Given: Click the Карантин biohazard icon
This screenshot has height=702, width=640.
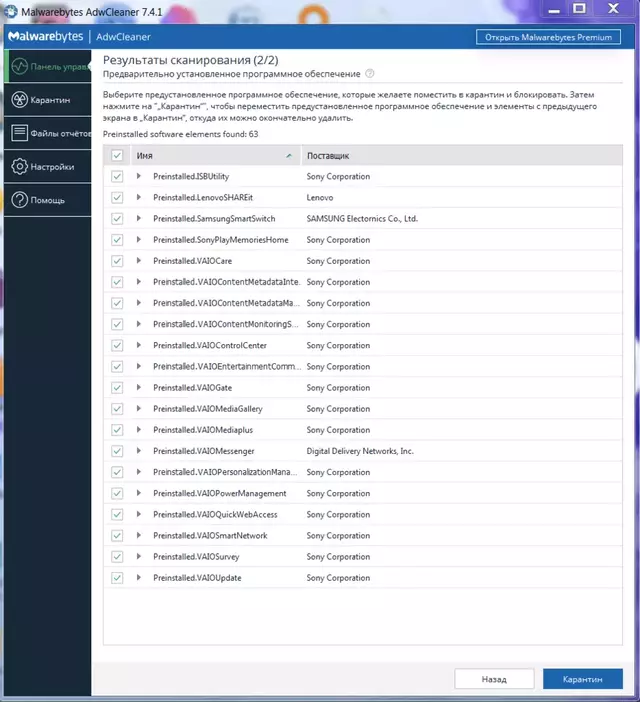Looking at the screenshot, I should (x=20, y=99).
